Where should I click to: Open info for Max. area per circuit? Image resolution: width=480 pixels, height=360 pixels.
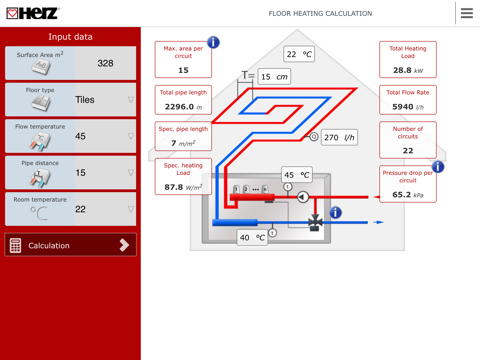coord(213,42)
